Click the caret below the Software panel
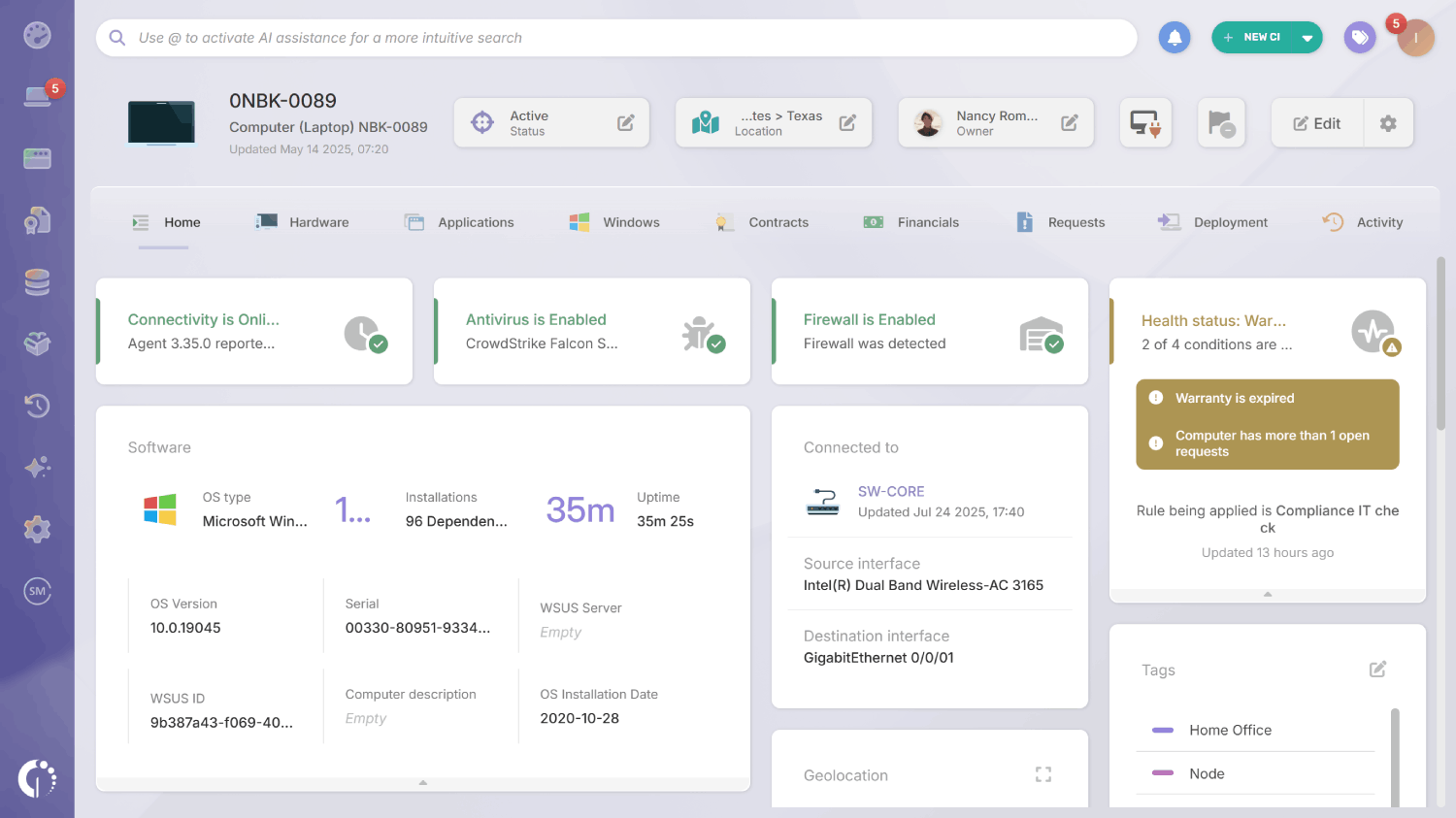Screen dimensions: 1456x818 tap(422, 782)
